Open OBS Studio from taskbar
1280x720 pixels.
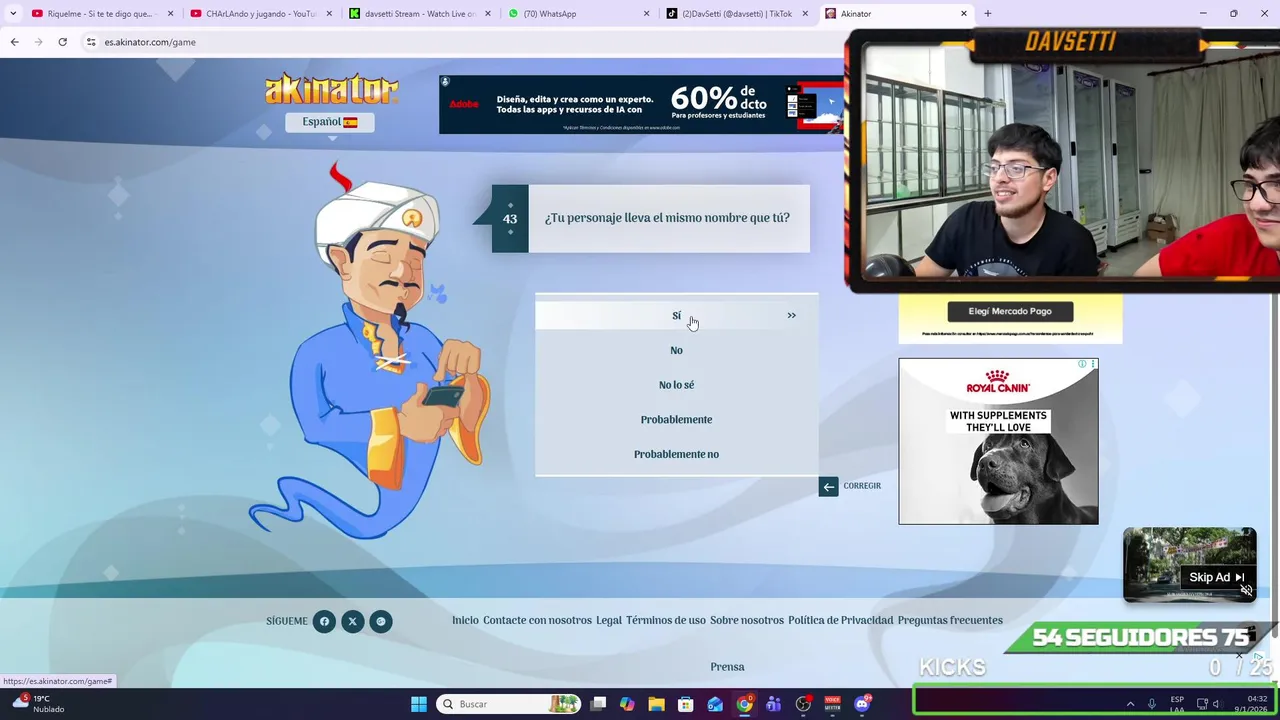803,704
